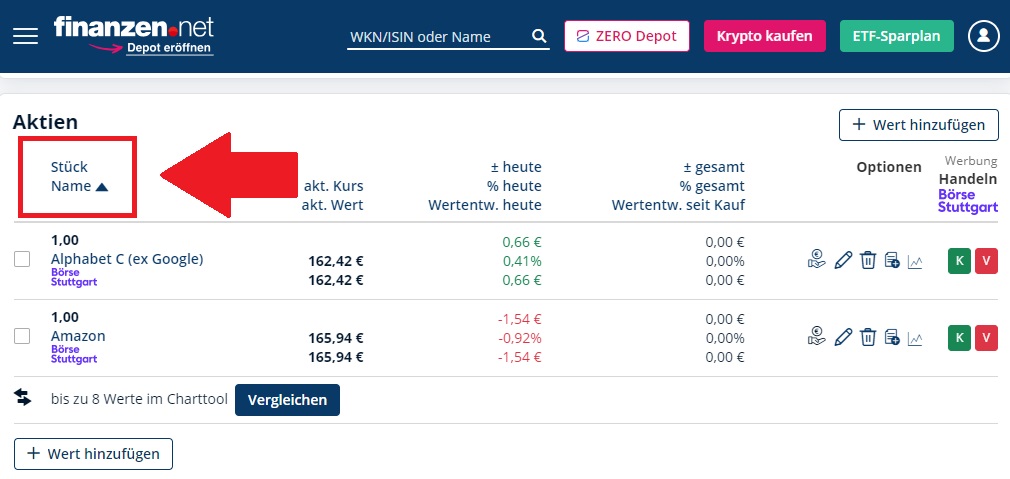
Task: Sort by % heute header
Action: click(515, 186)
